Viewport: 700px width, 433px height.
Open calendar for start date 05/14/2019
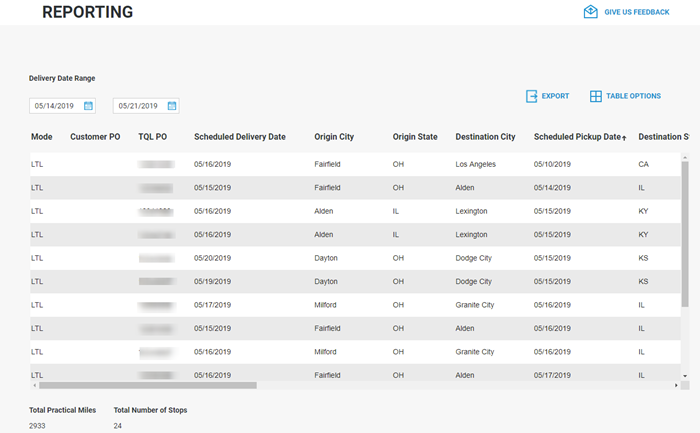click(88, 106)
